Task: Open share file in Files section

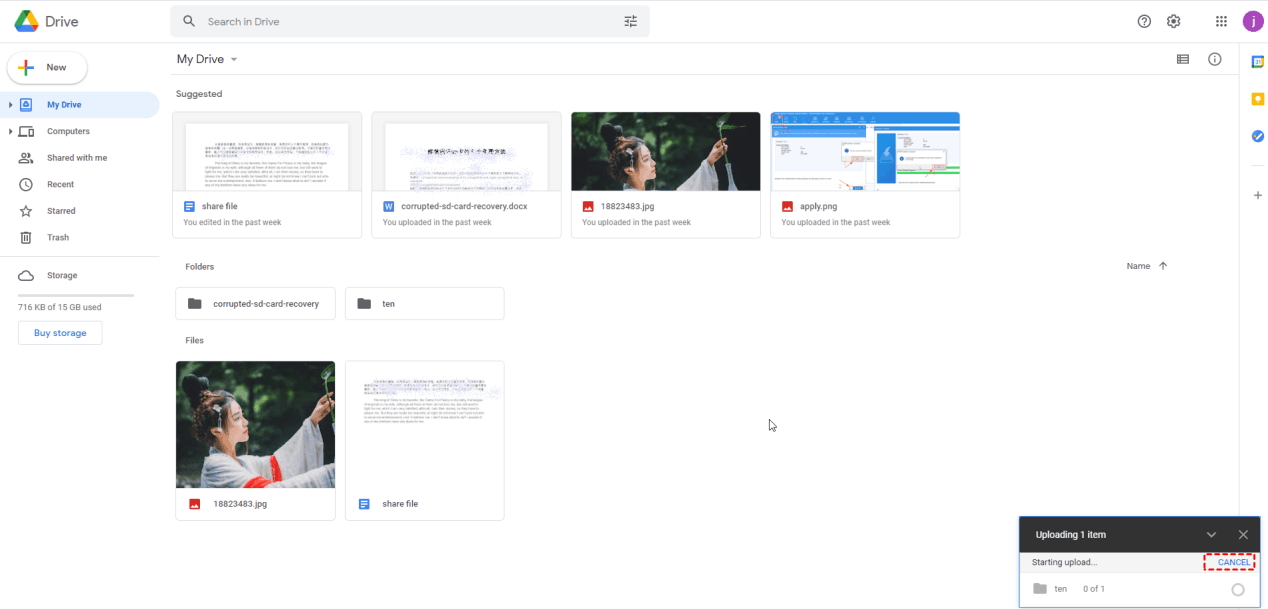Action: tap(424, 440)
